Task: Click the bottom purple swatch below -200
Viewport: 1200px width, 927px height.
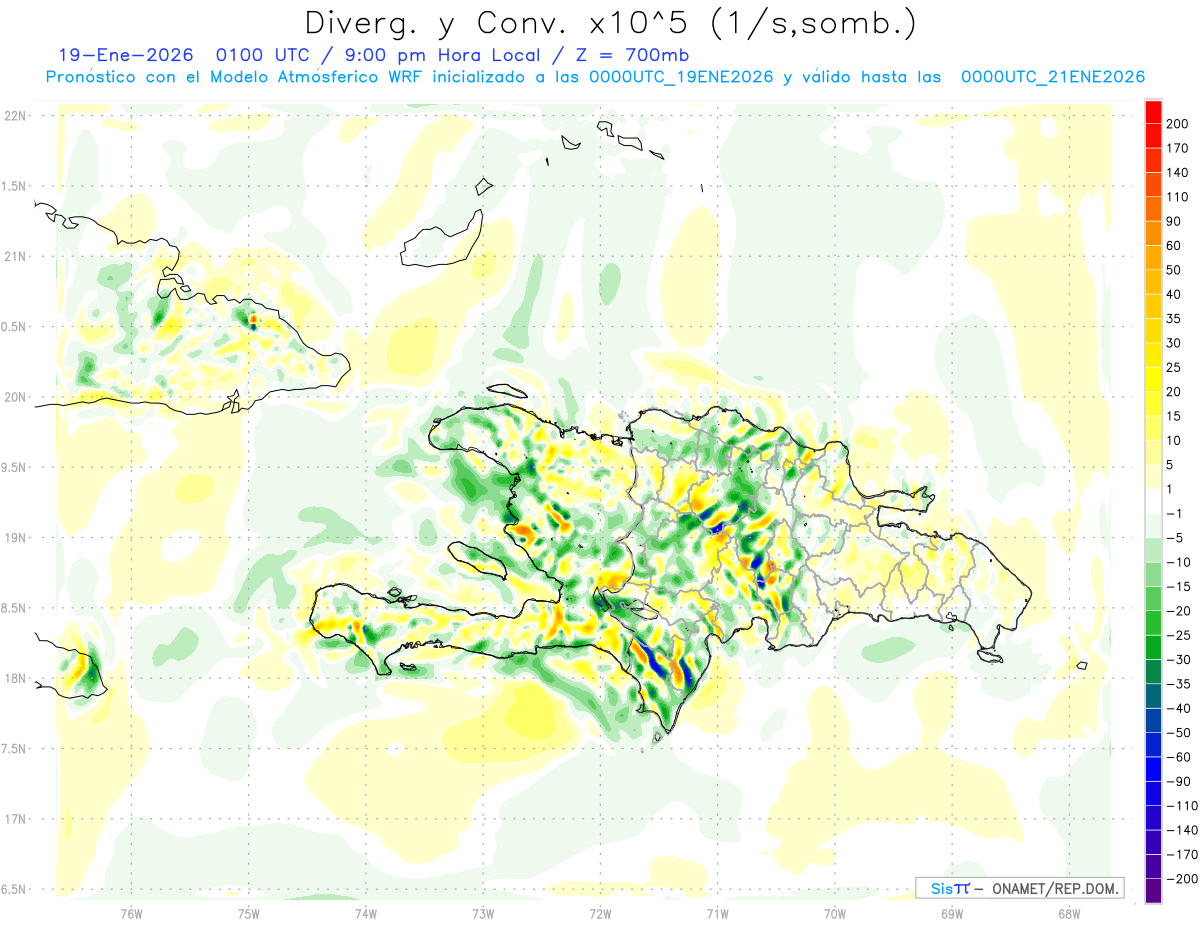Action: [x=1153, y=891]
